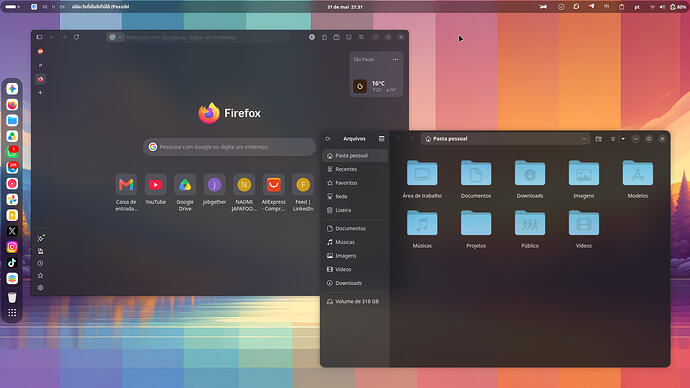Open Músicas bookmark in Arquivos sidebar
690x388 pixels.
355,242
